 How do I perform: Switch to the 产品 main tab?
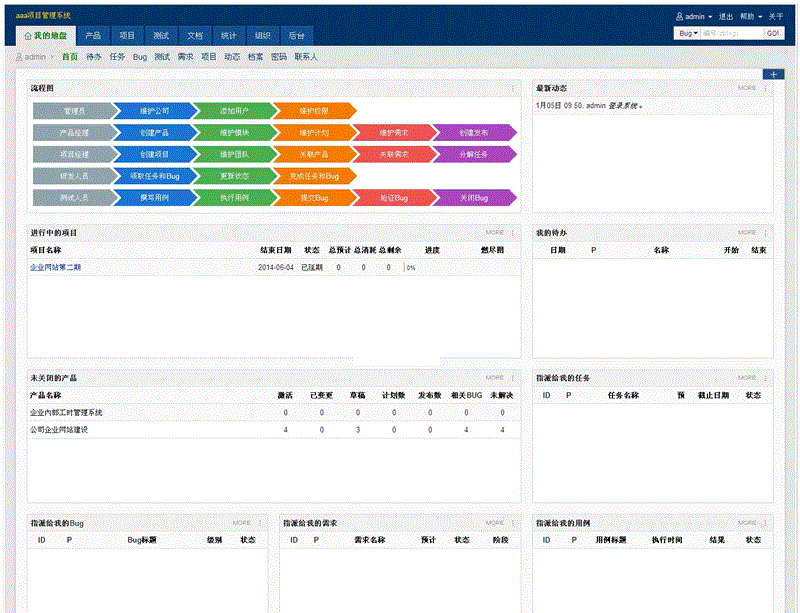tap(93, 35)
